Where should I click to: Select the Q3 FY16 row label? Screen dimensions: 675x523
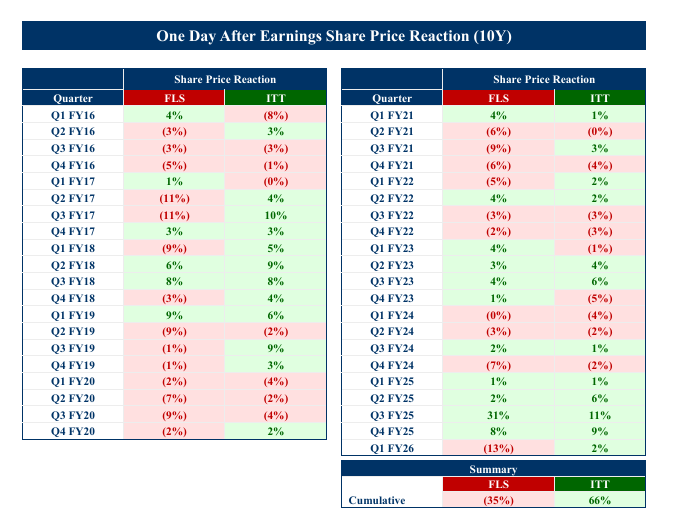coord(73,149)
